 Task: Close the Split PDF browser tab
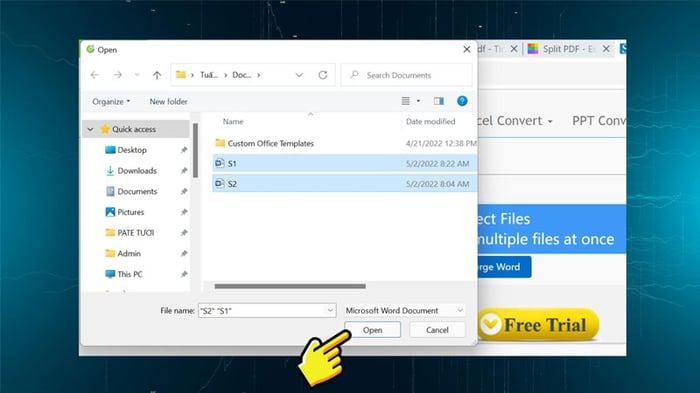(x=606, y=49)
